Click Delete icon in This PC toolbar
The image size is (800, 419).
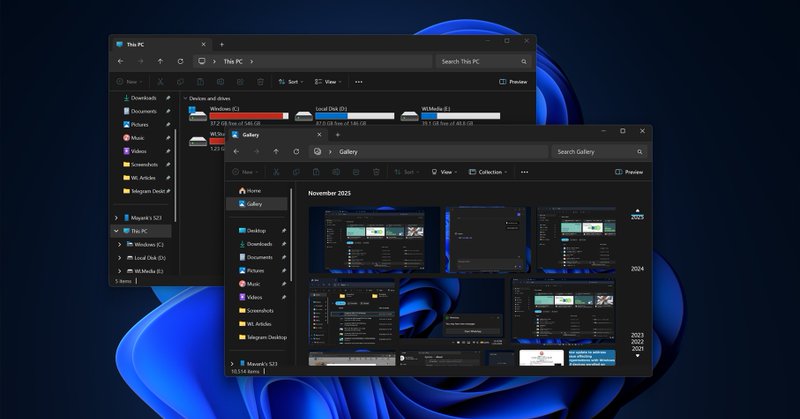[260, 82]
